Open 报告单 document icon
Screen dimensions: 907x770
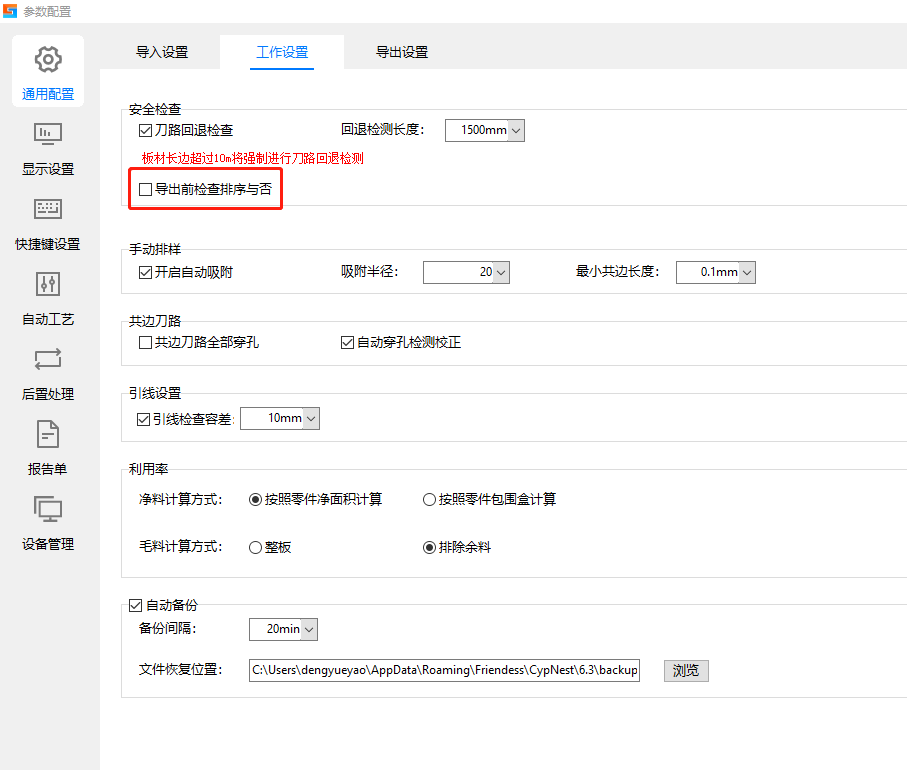point(48,434)
